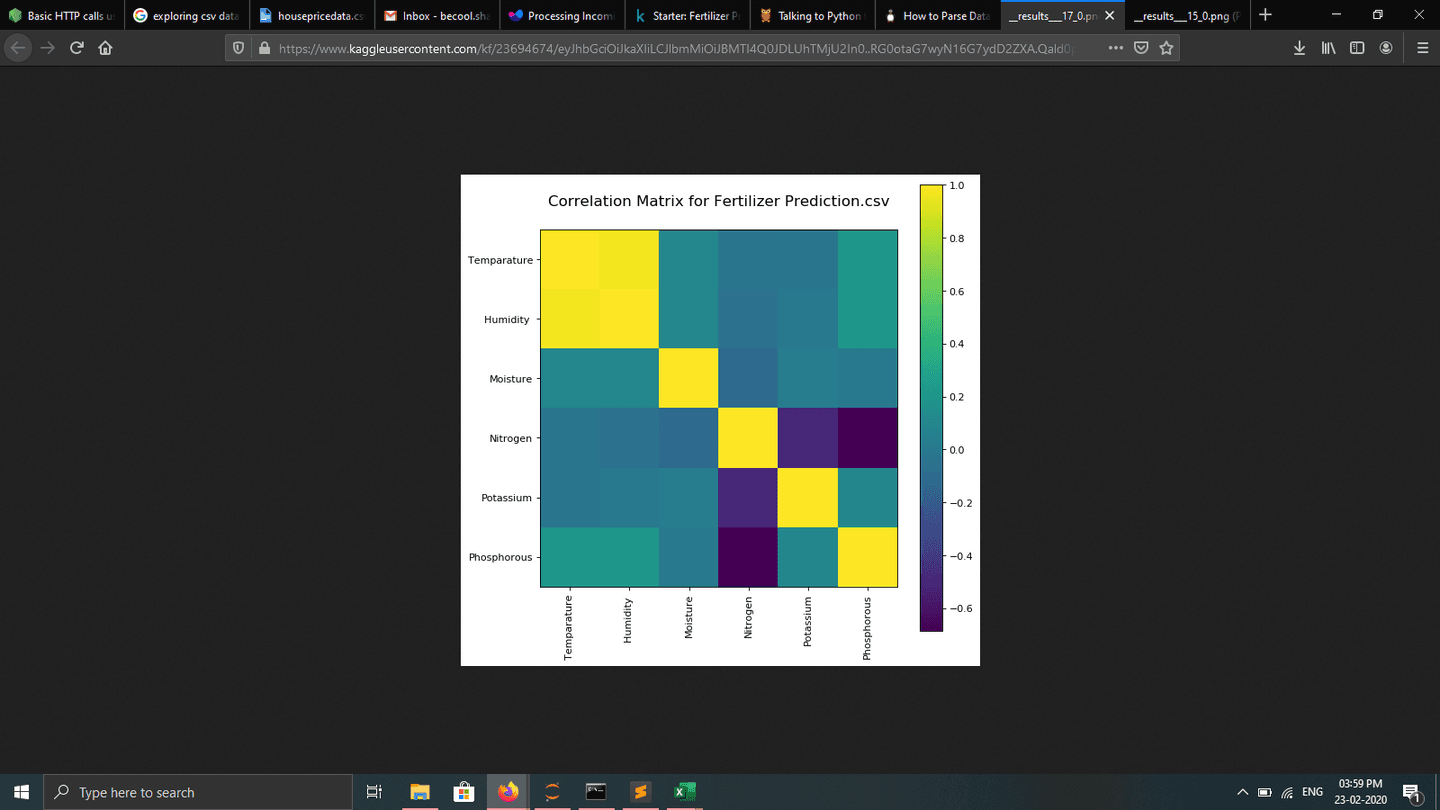Click Firefox icon on the taskbar
Image resolution: width=1440 pixels, height=810 pixels.
pyautogui.click(x=508, y=792)
